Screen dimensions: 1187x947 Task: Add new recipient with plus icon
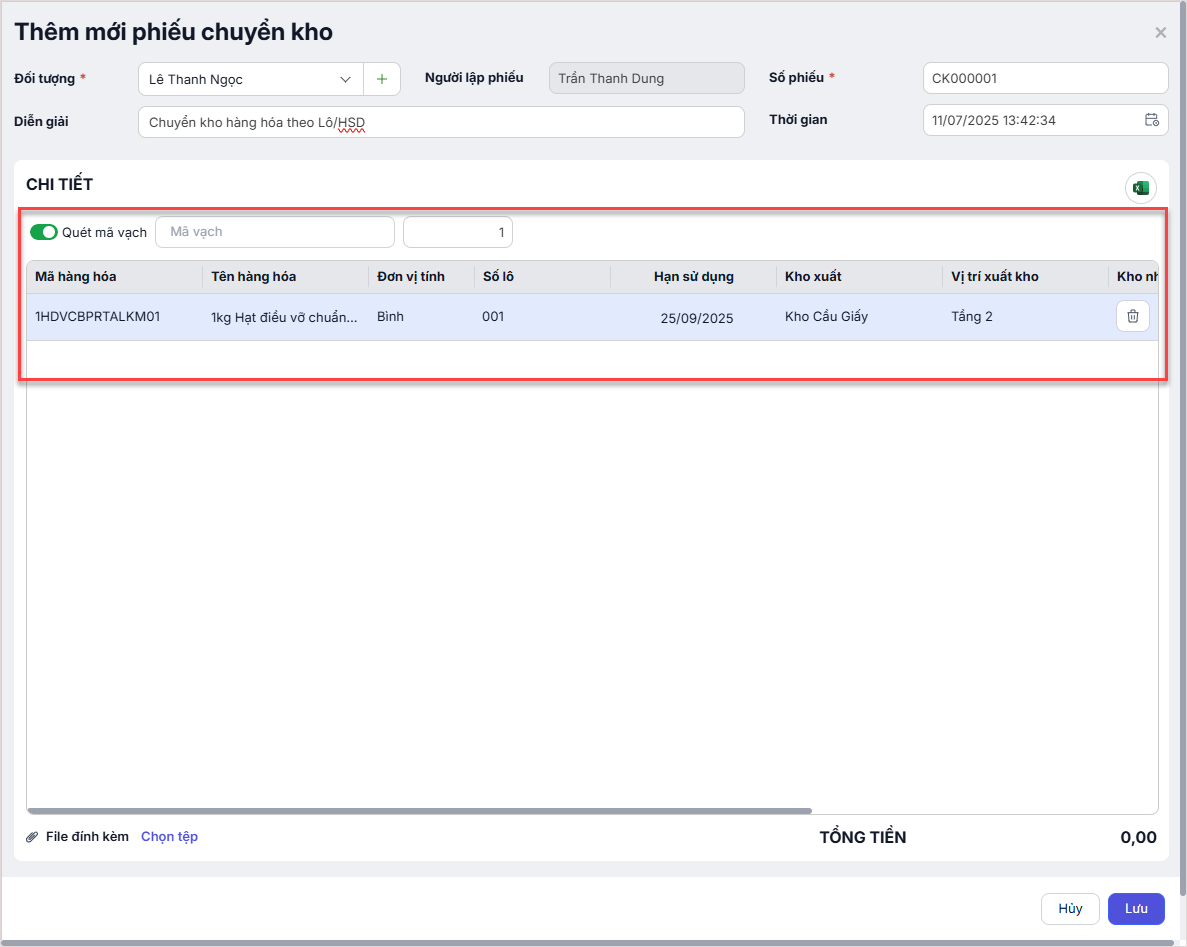click(x=381, y=79)
